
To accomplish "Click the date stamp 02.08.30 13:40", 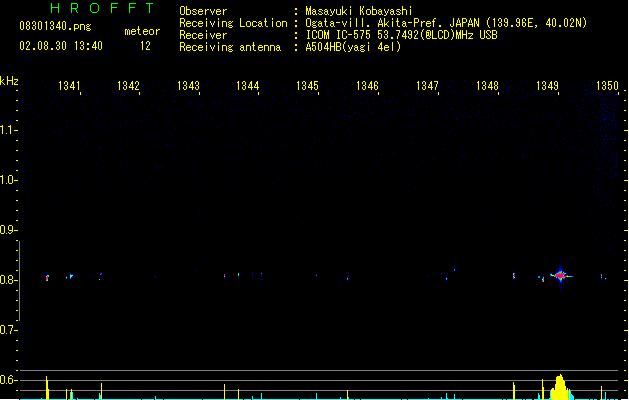I will [x=61, y=46].
